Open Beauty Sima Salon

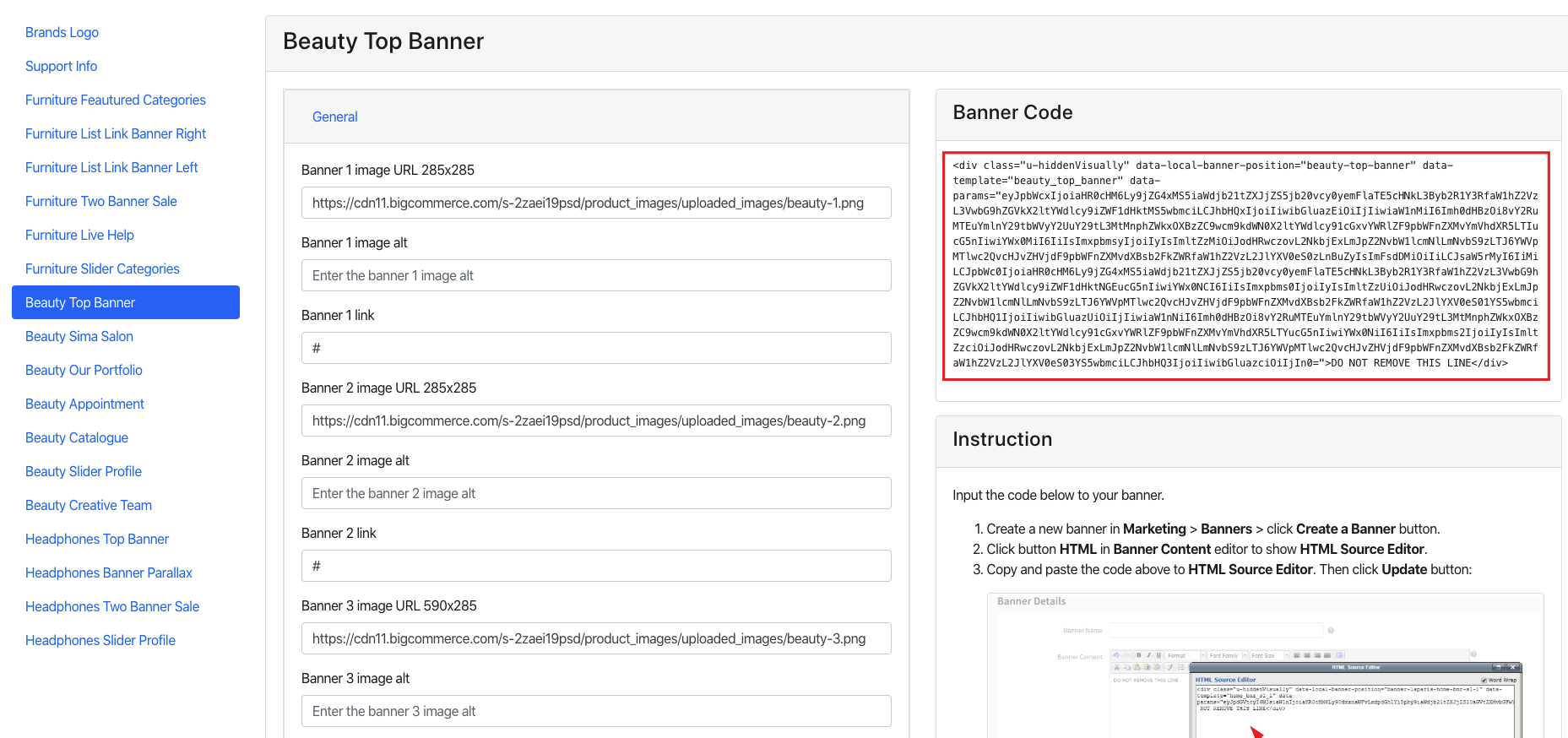(x=79, y=336)
